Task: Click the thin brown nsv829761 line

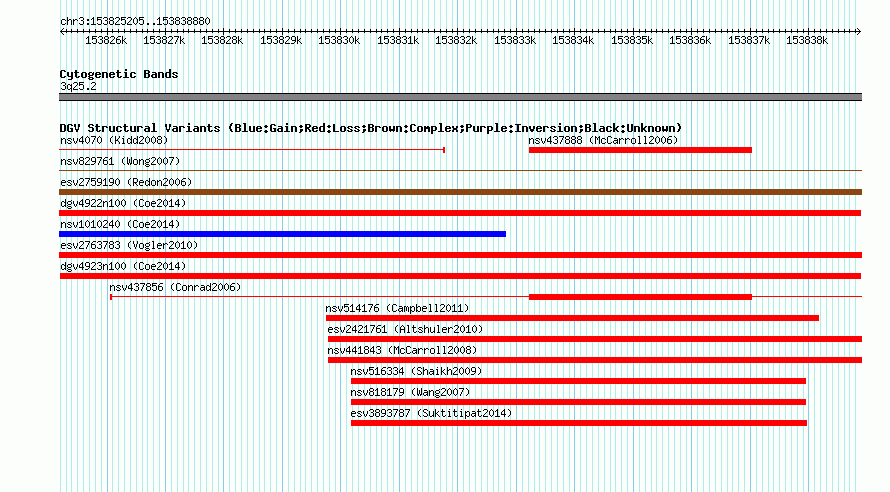Action: pos(460,170)
